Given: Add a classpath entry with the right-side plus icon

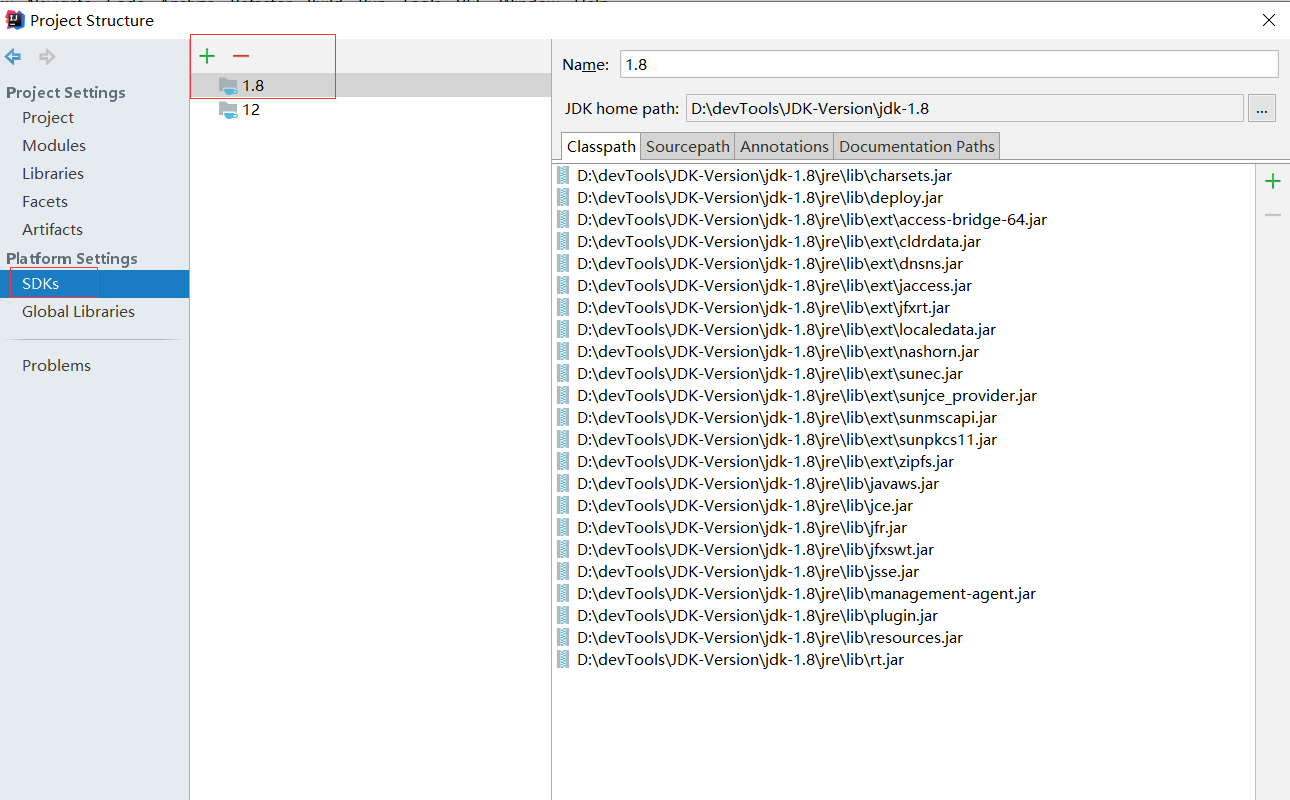Looking at the screenshot, I should pos(1272,181).
